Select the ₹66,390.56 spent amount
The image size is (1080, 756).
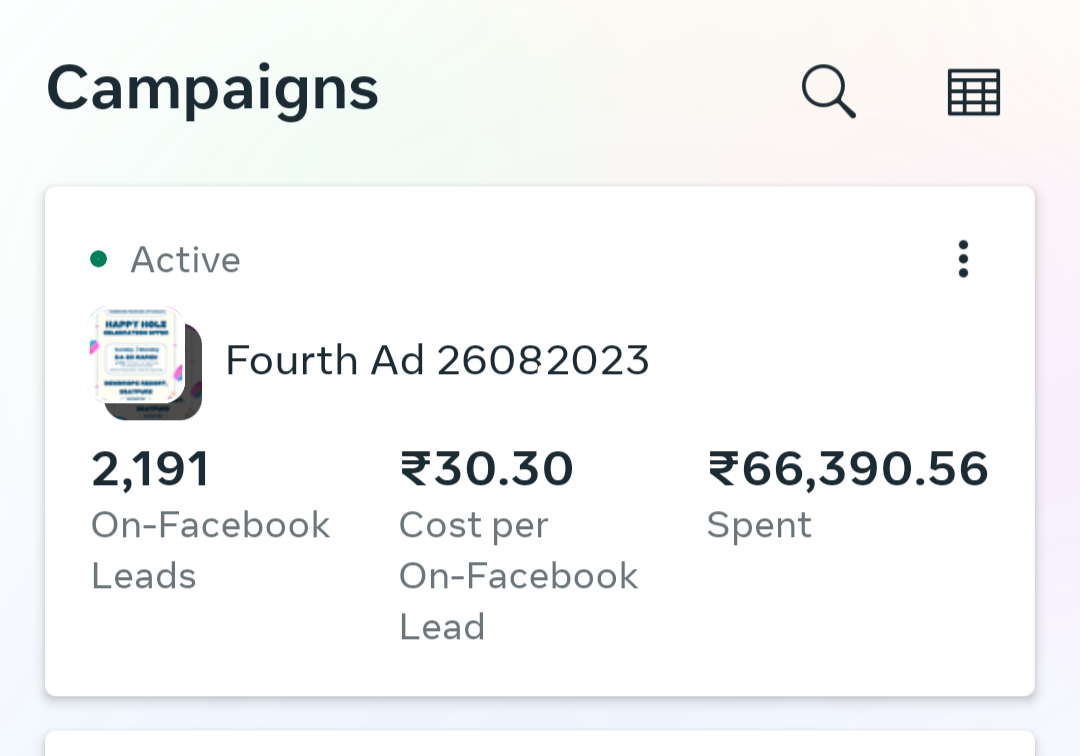coord(848,470)
